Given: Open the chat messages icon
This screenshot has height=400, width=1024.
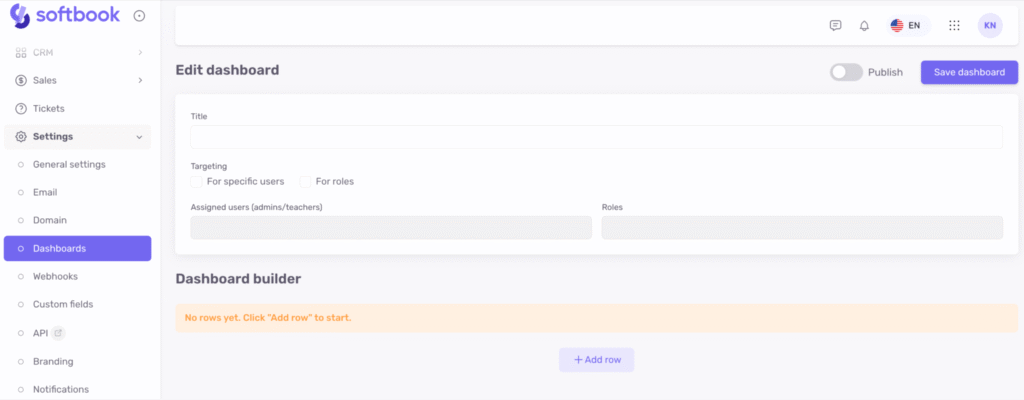Looking at the screenshot, I should click(835, 26).
